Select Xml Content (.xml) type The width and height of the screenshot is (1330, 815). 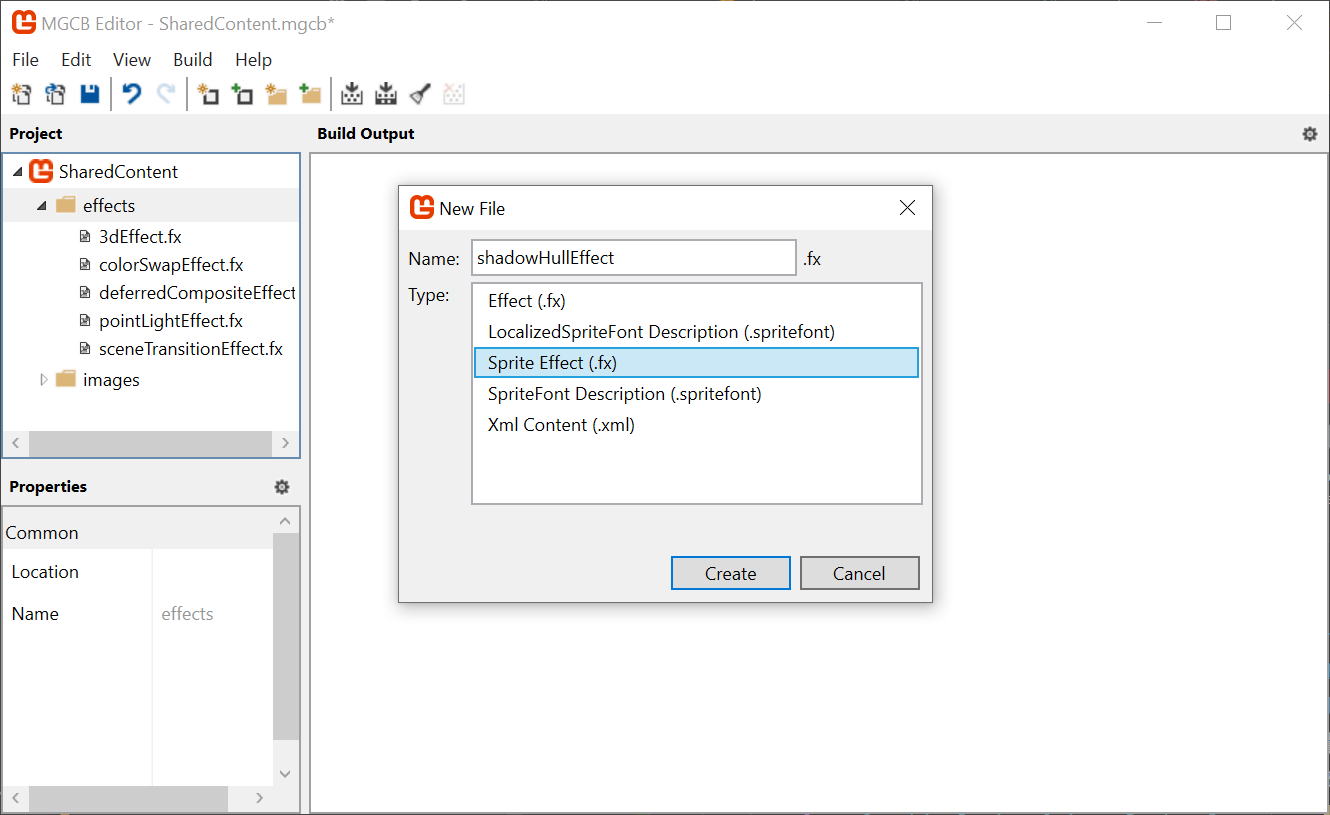pos(560,424)
